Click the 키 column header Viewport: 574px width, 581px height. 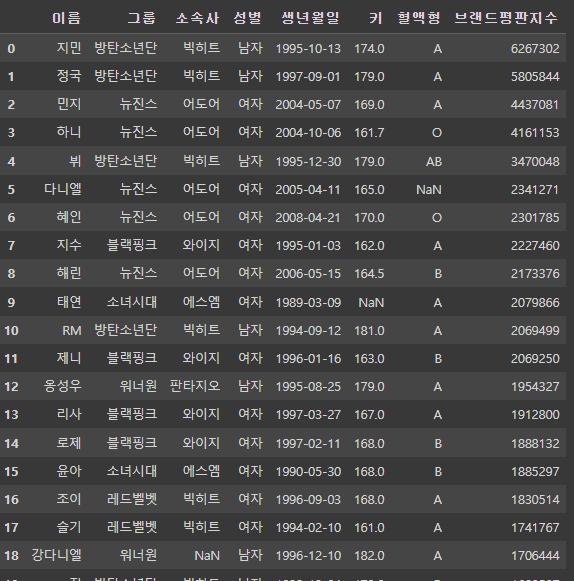point(376,18)
